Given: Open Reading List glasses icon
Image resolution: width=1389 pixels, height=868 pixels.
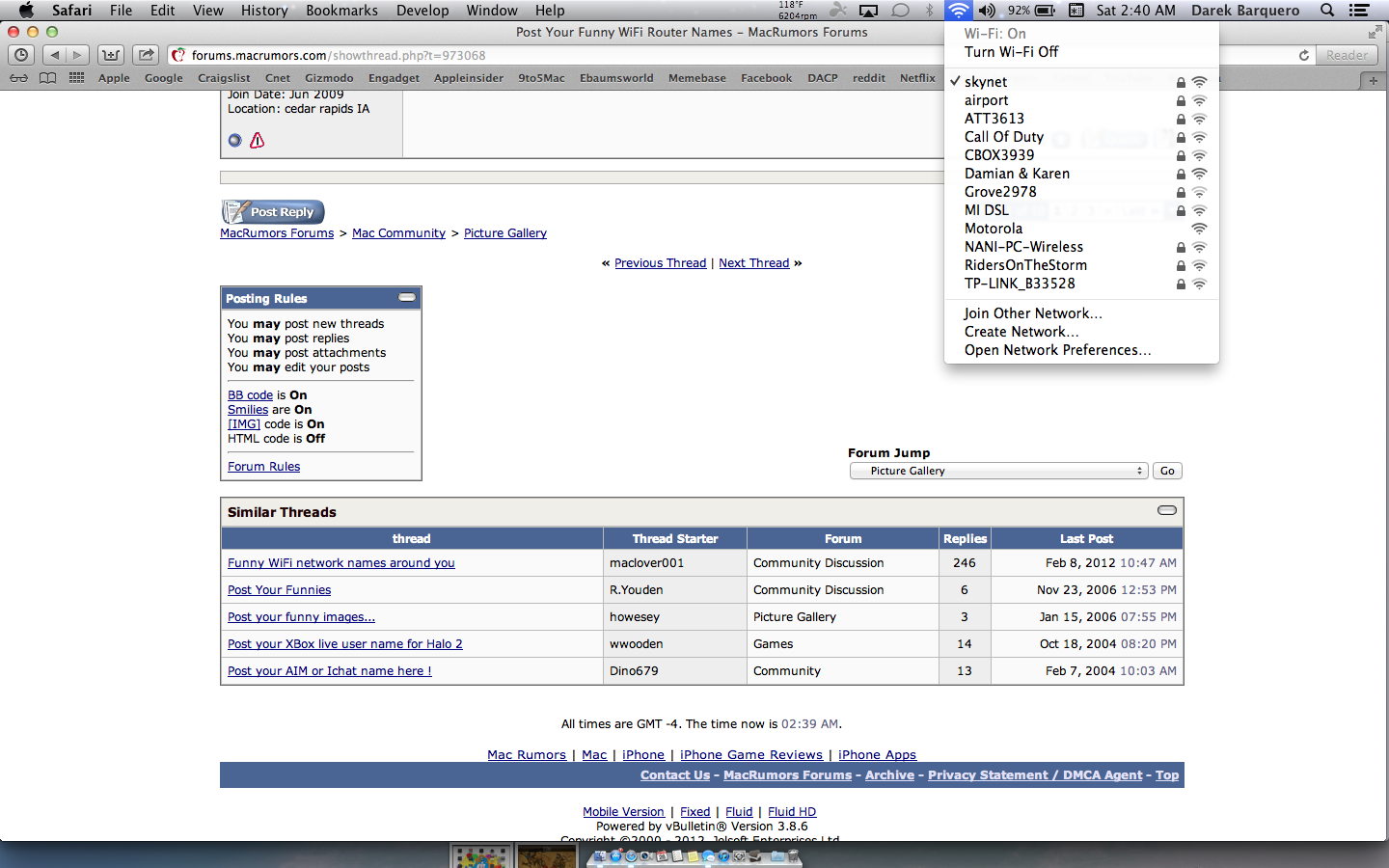Looking at the screenshot, I should pyautogui.click(x=18, y=78).
